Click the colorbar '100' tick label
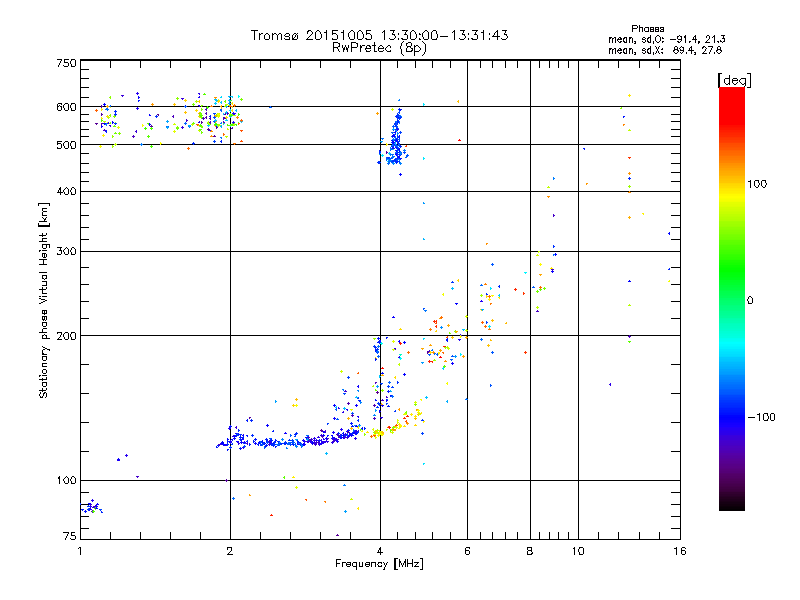The width and height of the screenshot is (800, 600). [x=757, y=184]
